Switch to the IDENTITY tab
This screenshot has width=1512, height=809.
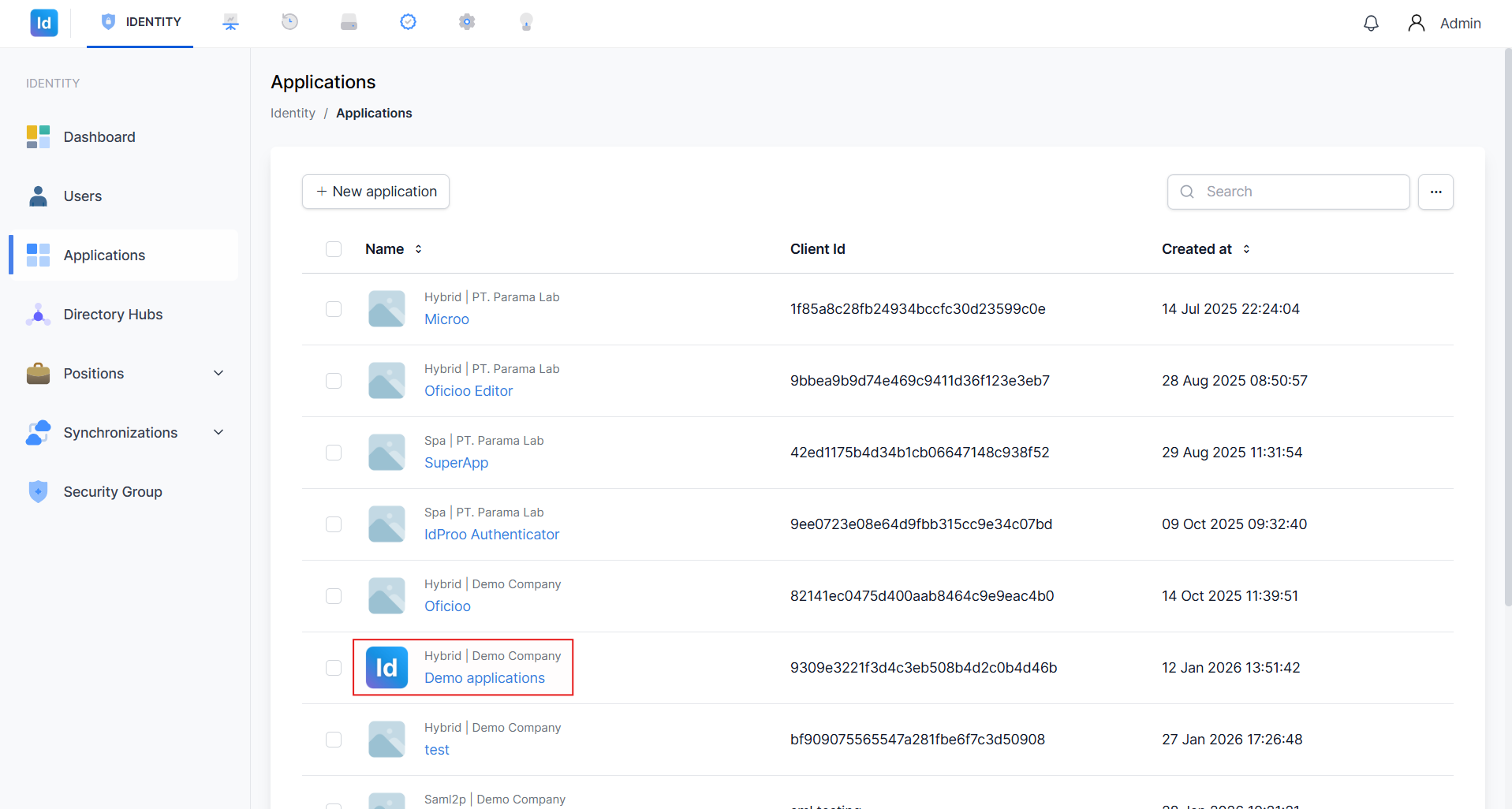[140, 22]
